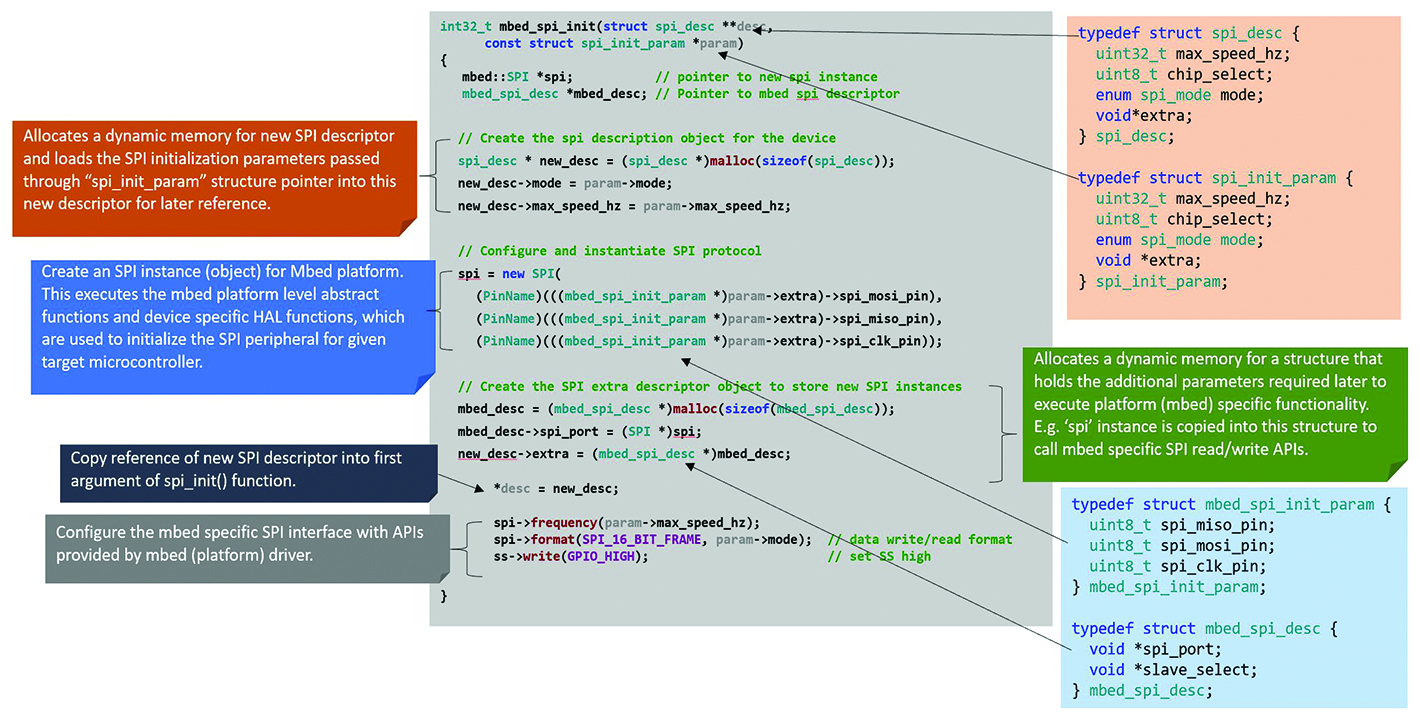This screenshot has width=1420, height=719.
Task: Select the 'spi_desc * new_desc = (spi_desc *)malloc' line
Action: point(676,161)
